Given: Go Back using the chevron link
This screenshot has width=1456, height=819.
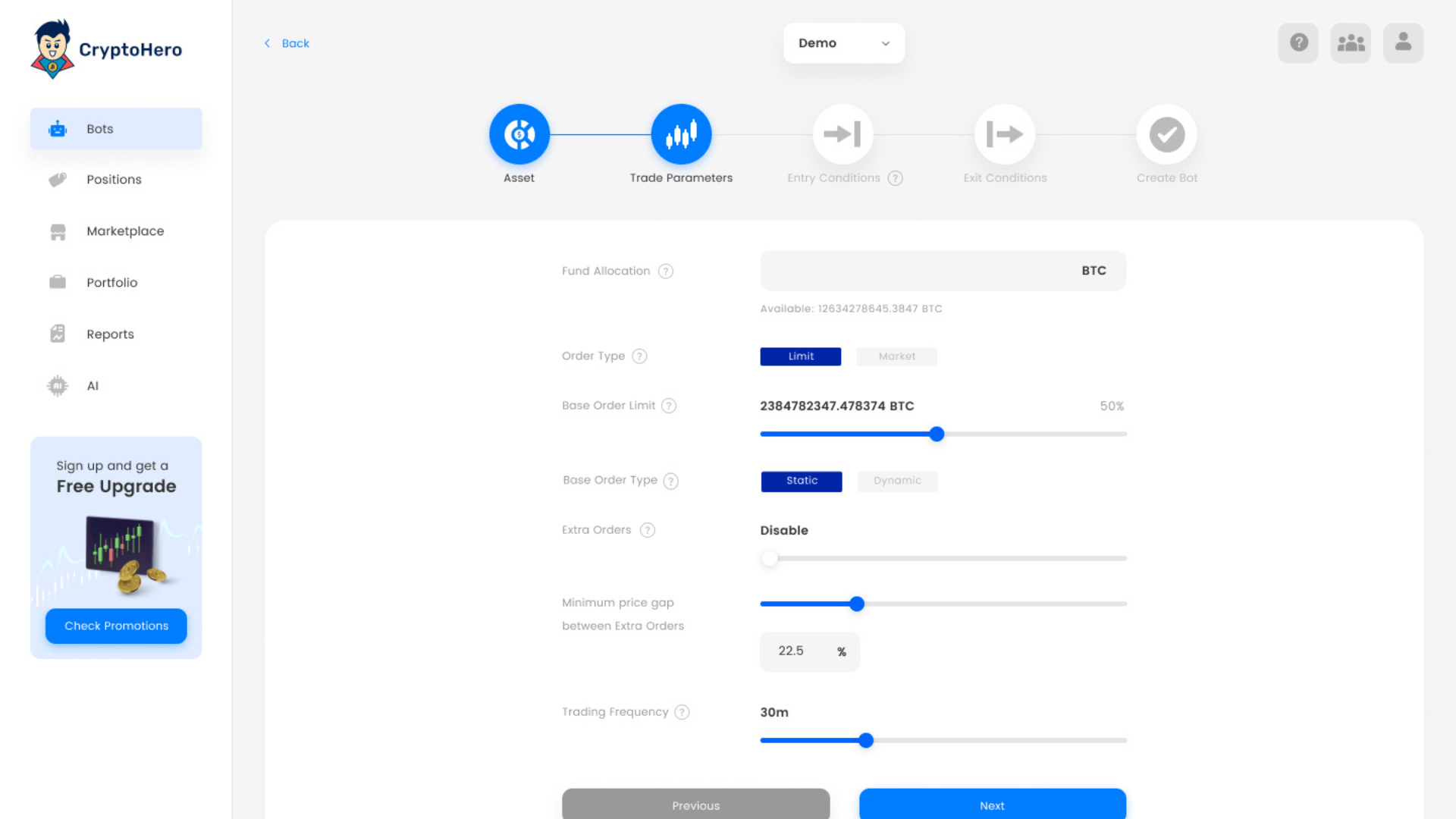Looking at the screenshot, I should [x=287, y=43].
